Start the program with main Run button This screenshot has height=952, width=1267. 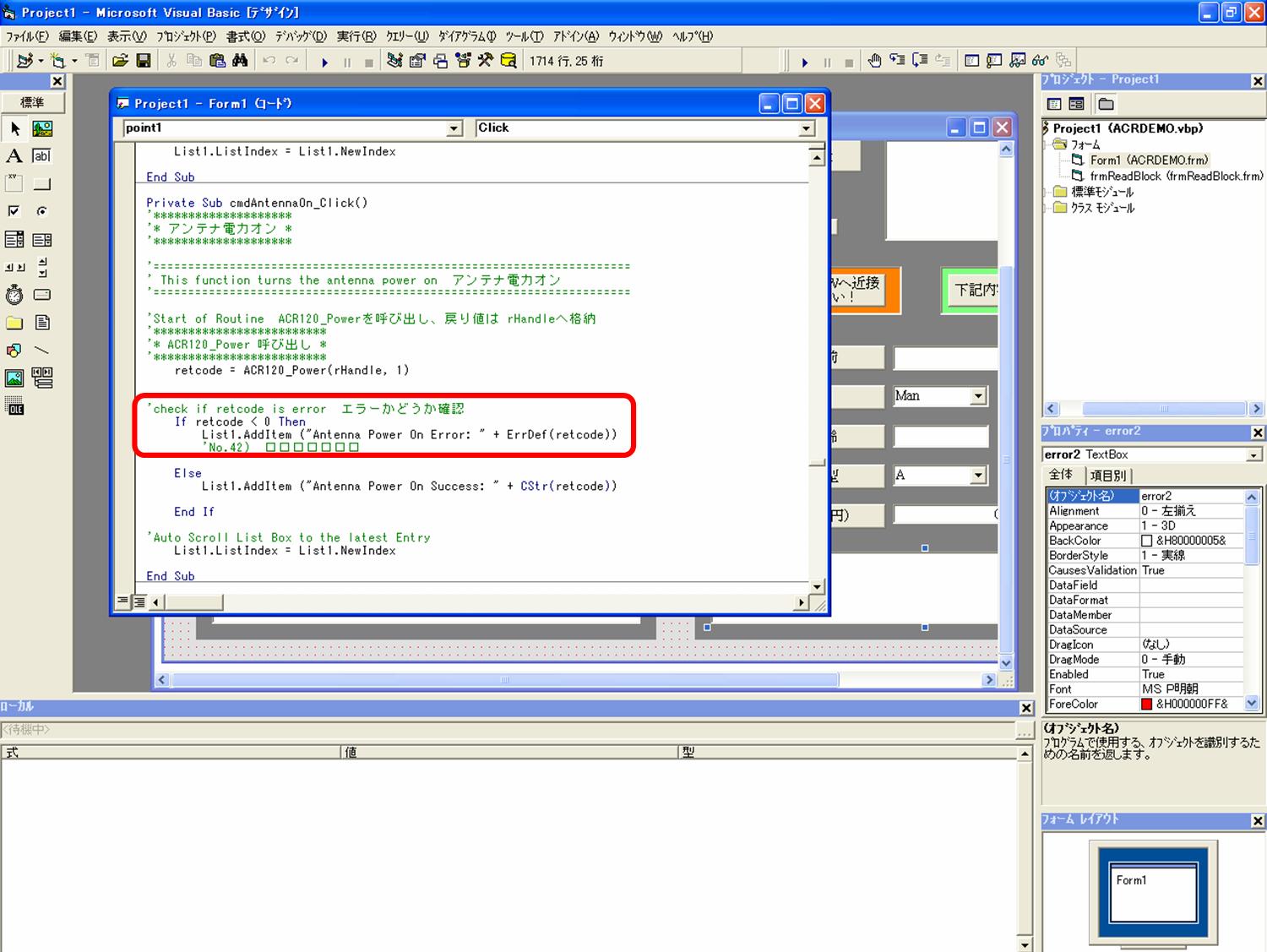[x=325, y=62]
